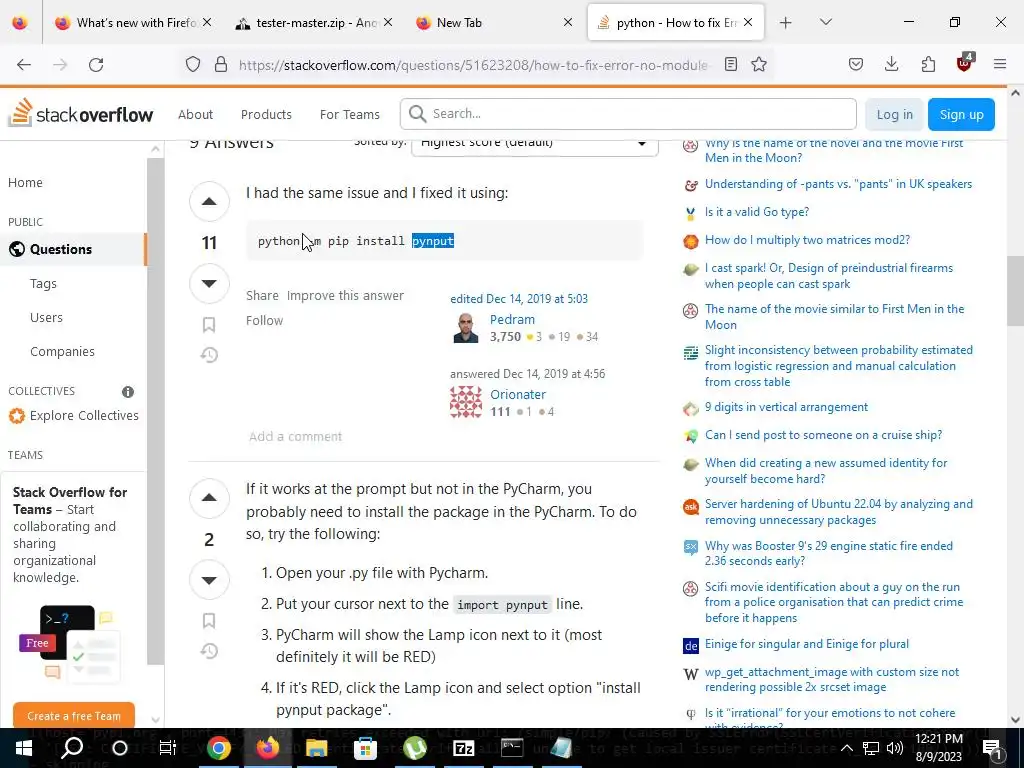Toggle reader view in address bar
The width and height of the screenshot is (1024, 768).
click(x=731, y=64)
